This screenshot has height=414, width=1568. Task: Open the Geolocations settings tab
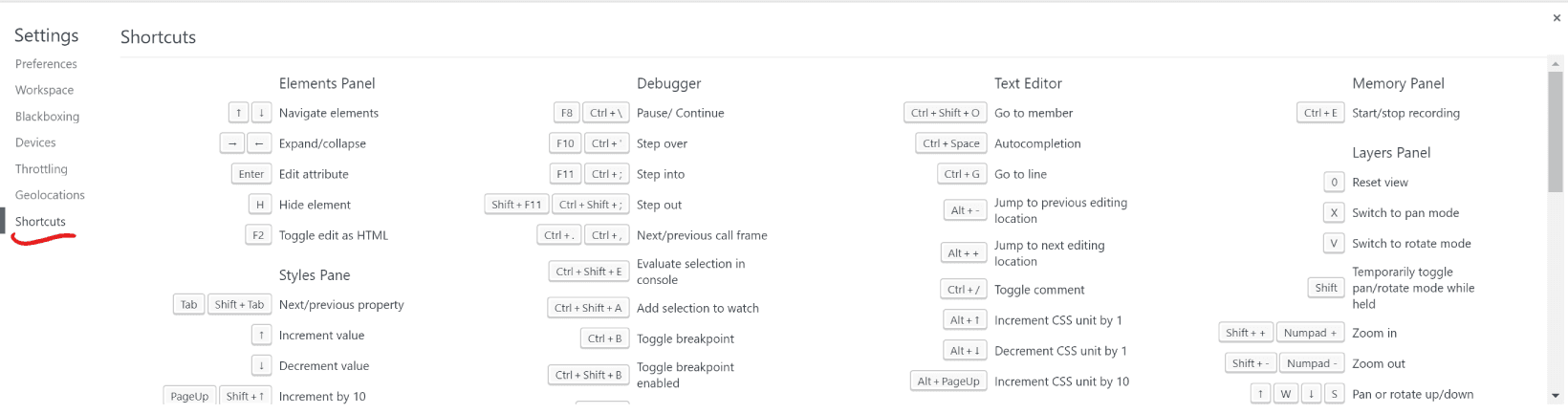click(50, 195)
